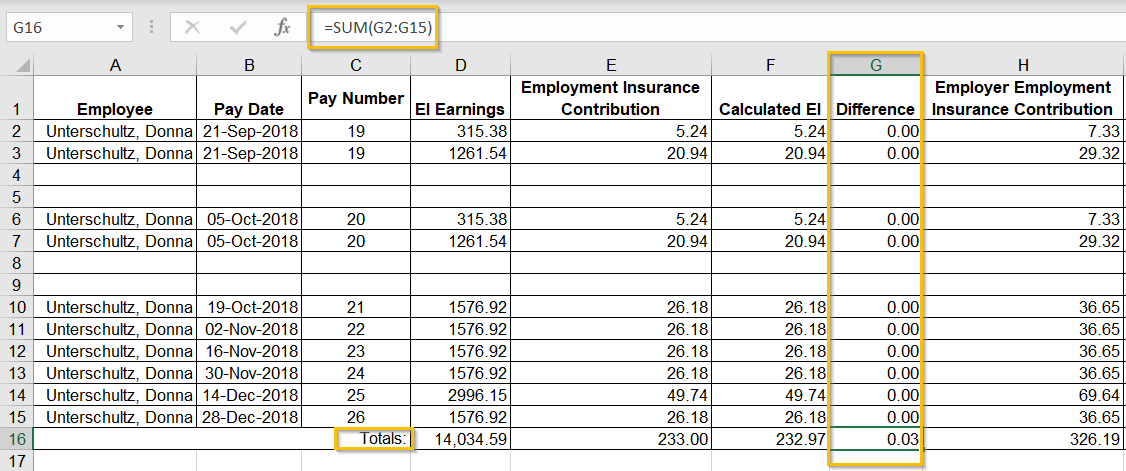Screen dimensions: 1126x471
Task: Select EI Earnings 1261.54 in row 7
Action: 460,241
